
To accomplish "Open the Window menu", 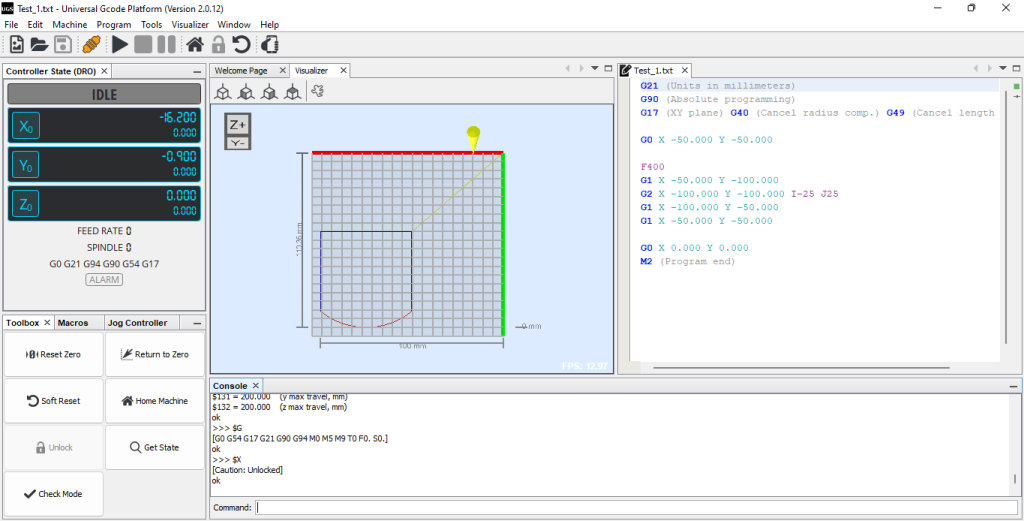I will click(x=234, y=25).
